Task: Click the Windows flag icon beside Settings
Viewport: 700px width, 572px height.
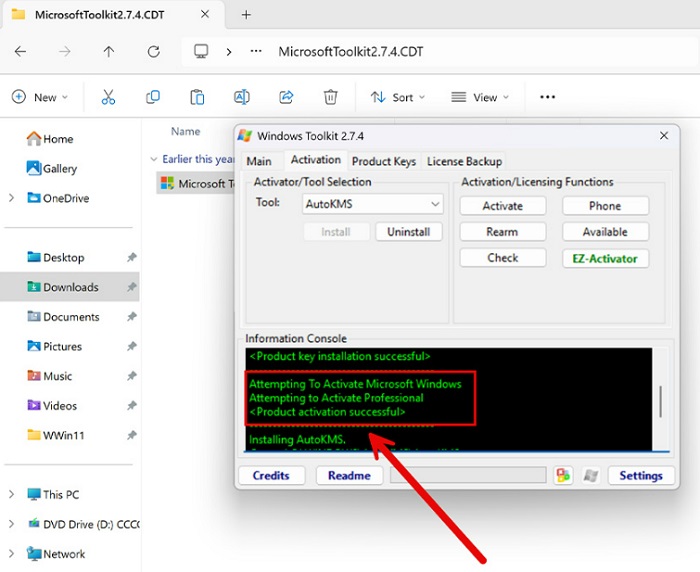Action: coord(591,476)
